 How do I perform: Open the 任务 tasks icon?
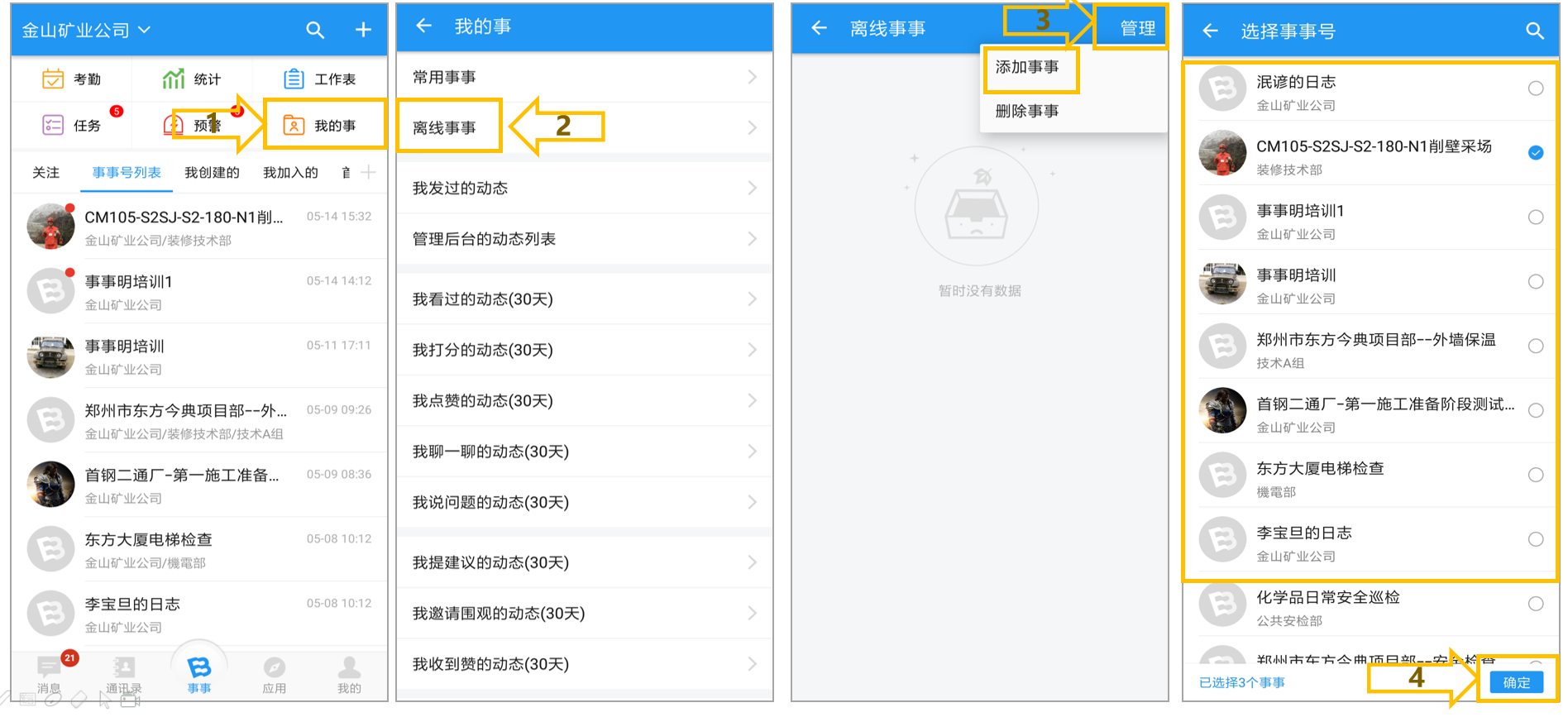click(53, 125)
